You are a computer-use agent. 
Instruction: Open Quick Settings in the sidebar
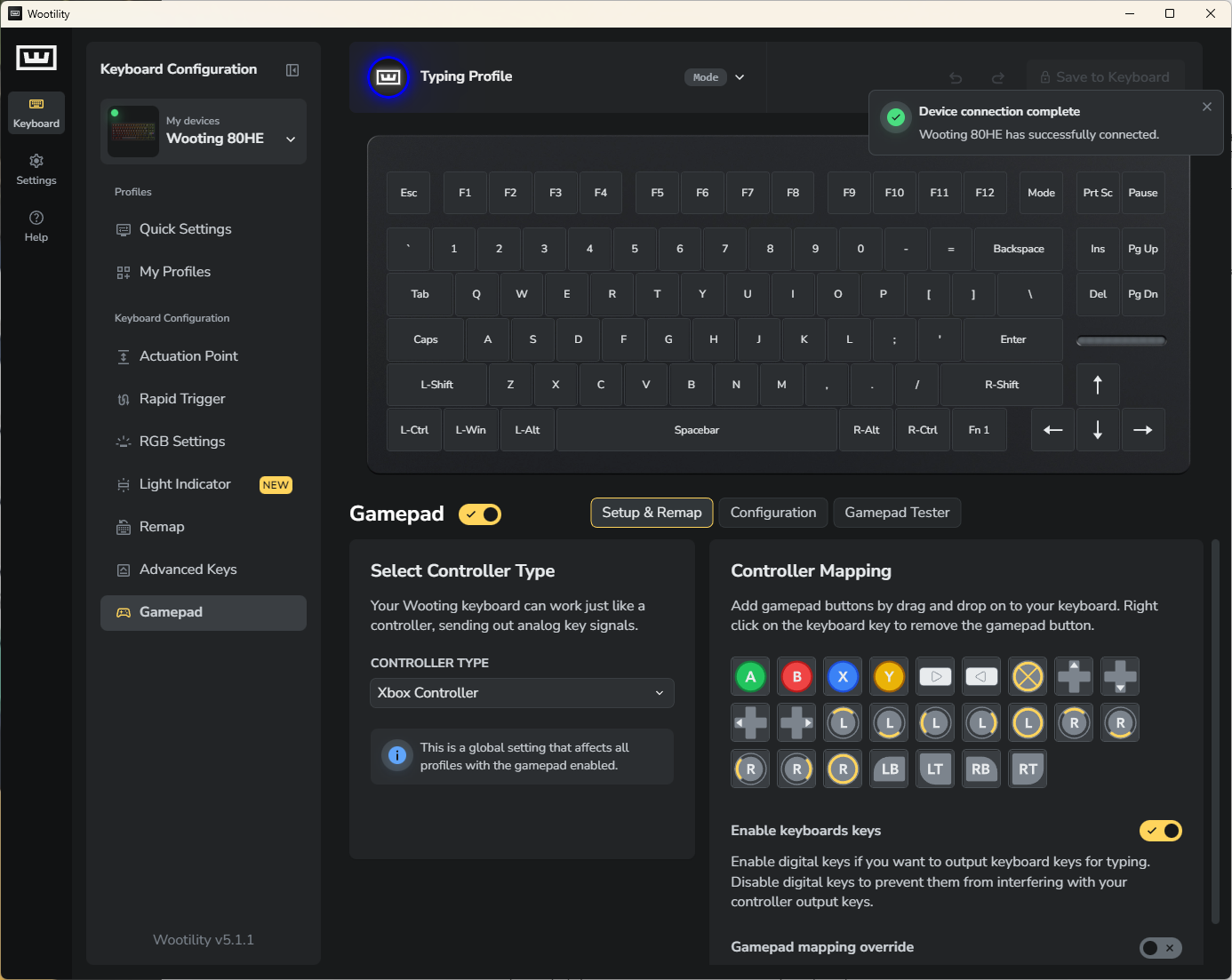[x=204, y=229]
